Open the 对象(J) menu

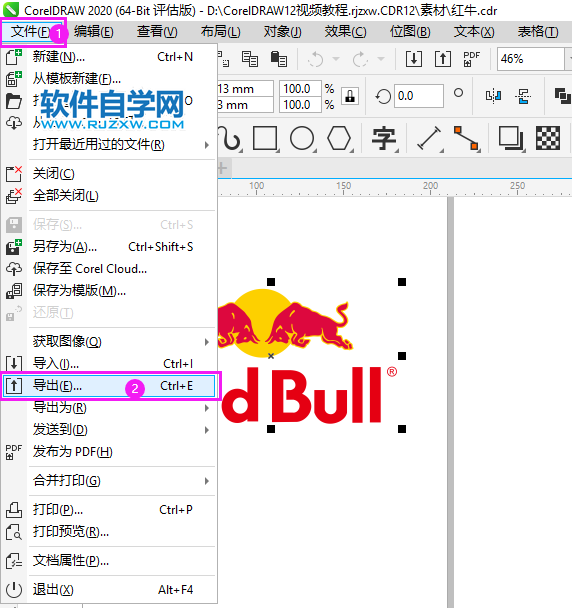282,32
